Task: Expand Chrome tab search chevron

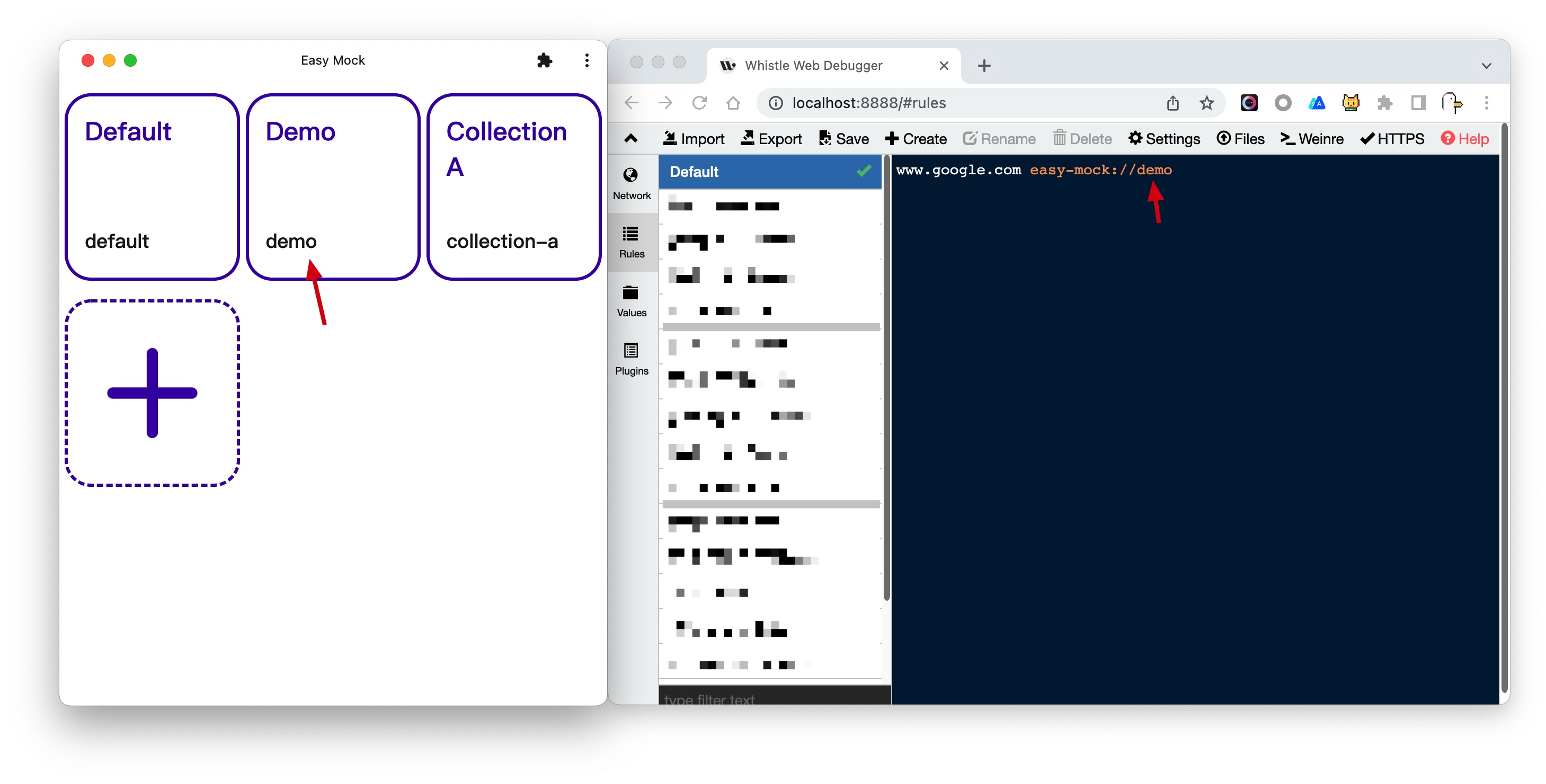Action: (x=1486, y=65)
